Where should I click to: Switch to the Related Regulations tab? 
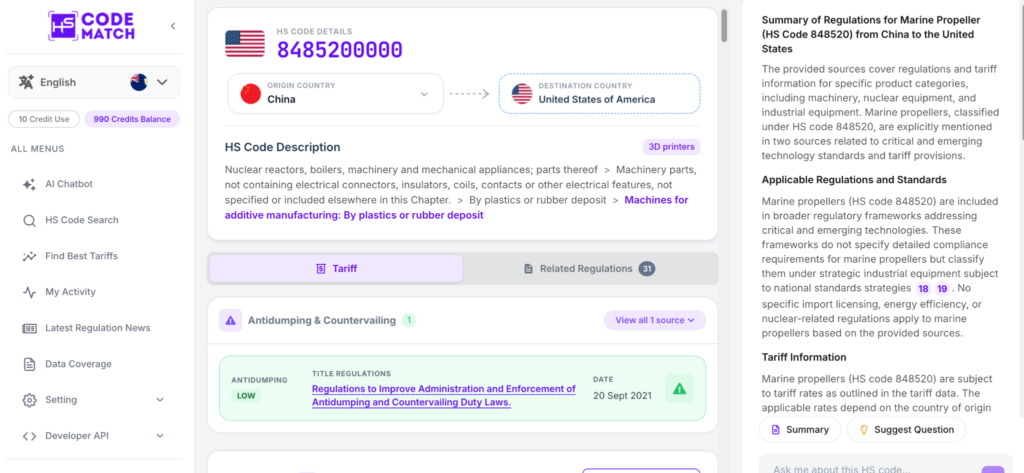[590, 269]
